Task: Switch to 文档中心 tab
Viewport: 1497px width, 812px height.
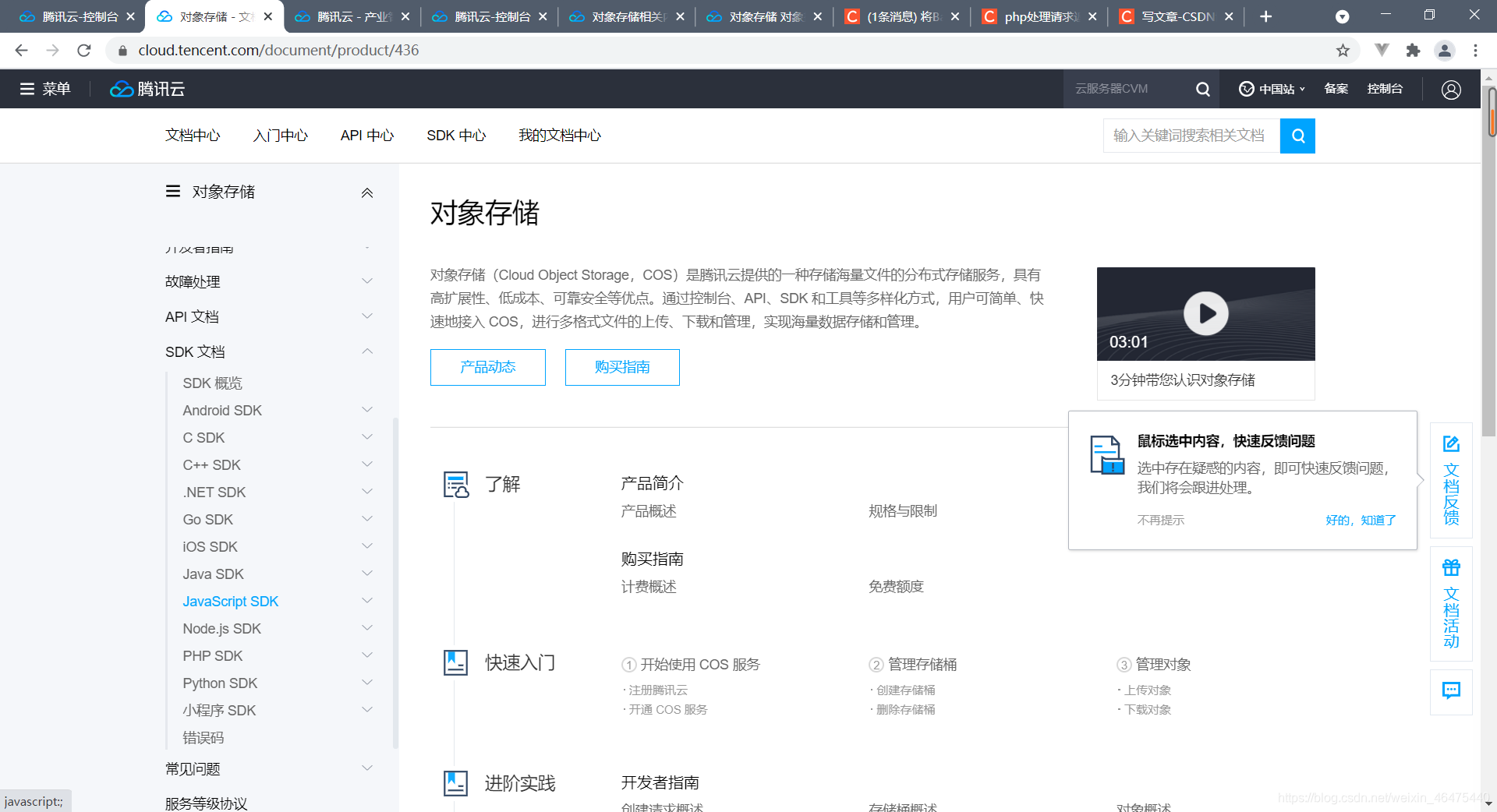Action: pos(193,136)
